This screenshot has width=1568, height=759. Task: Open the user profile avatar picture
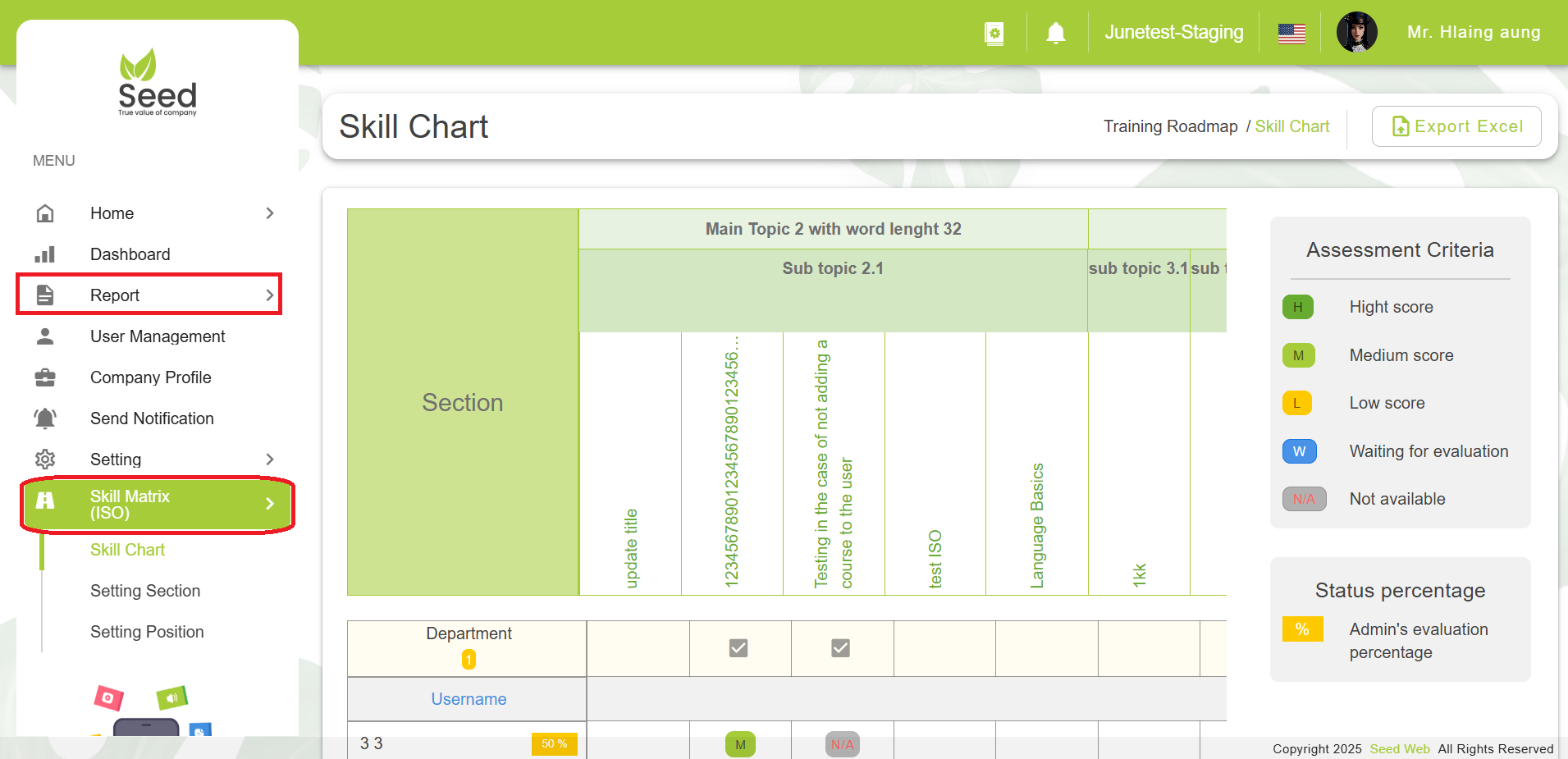(x=1356, y=33)
